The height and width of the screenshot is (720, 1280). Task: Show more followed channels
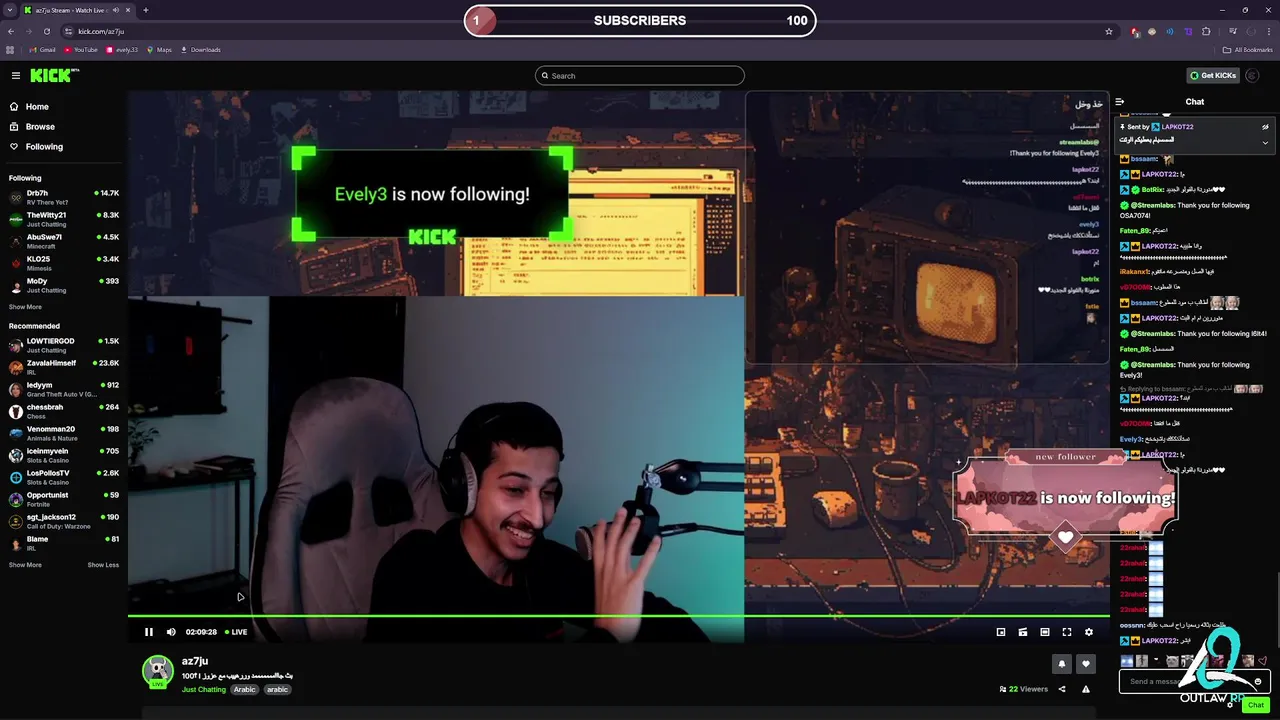pos(25,307)
